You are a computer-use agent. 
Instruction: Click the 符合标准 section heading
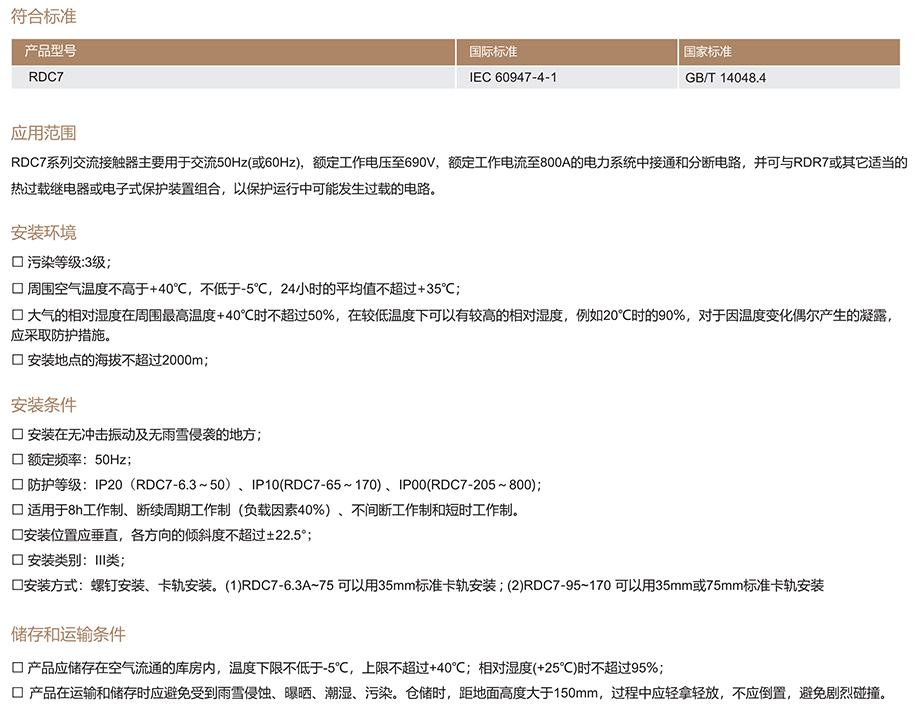(x=43, y=18)
